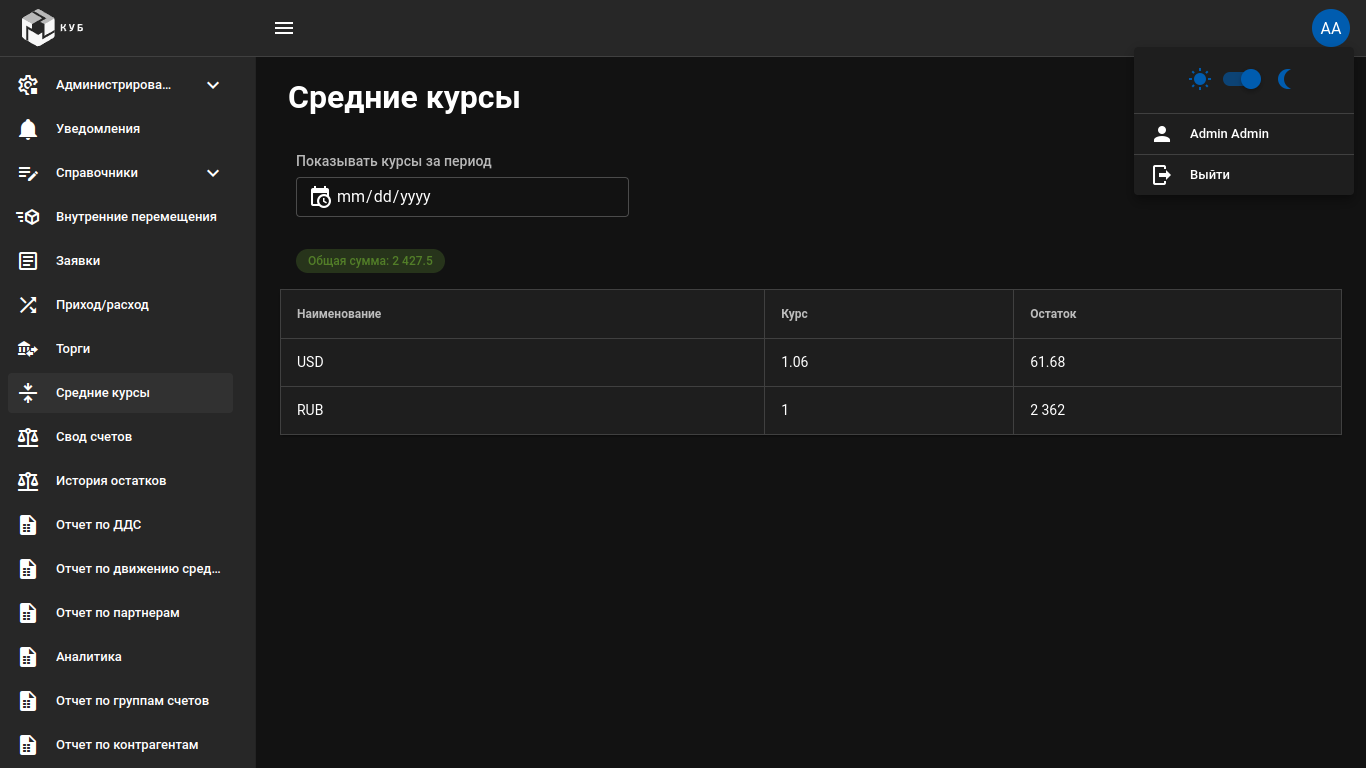Expand the Справочники chevron
Screen dimensions: 1366x768
pos(213,173)
